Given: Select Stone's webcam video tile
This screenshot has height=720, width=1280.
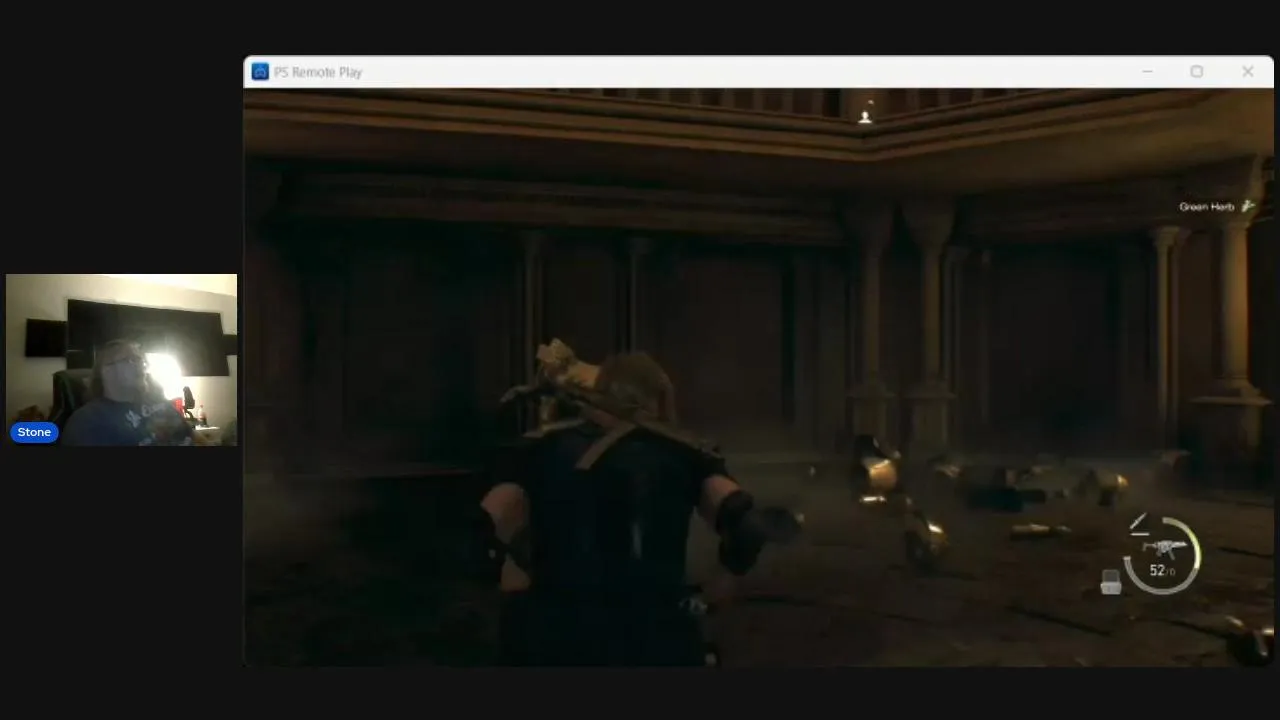Looking at the screenshot, I should [121, 360].
